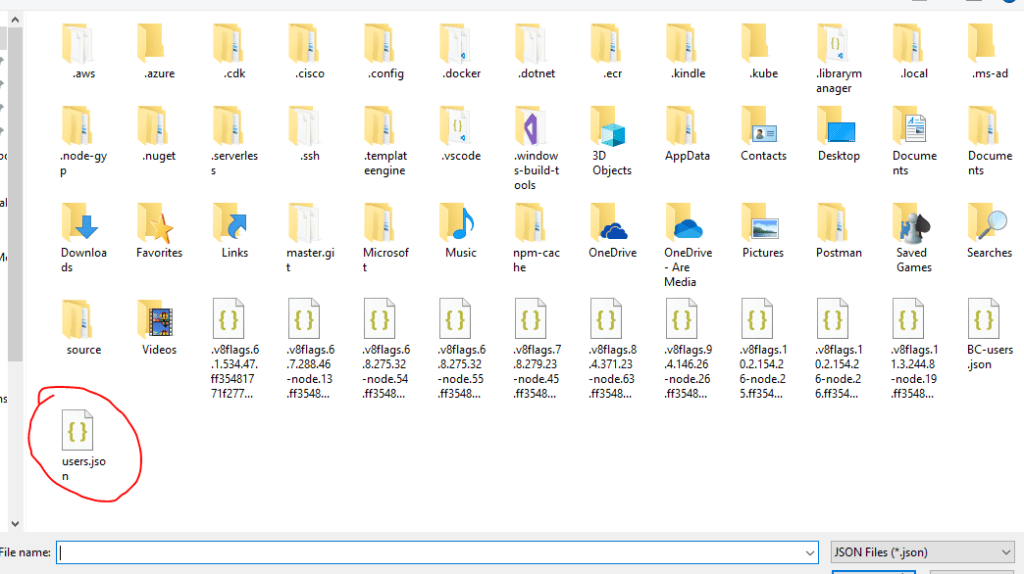Open the .aws folder
Image resolution: width=1024 pixels, height=574 pixels.
pos(83,43)
